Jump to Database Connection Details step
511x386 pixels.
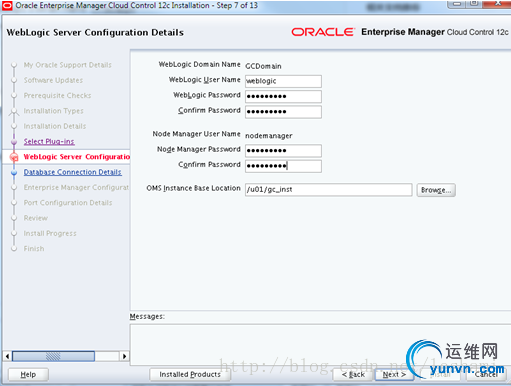(73, 172)
